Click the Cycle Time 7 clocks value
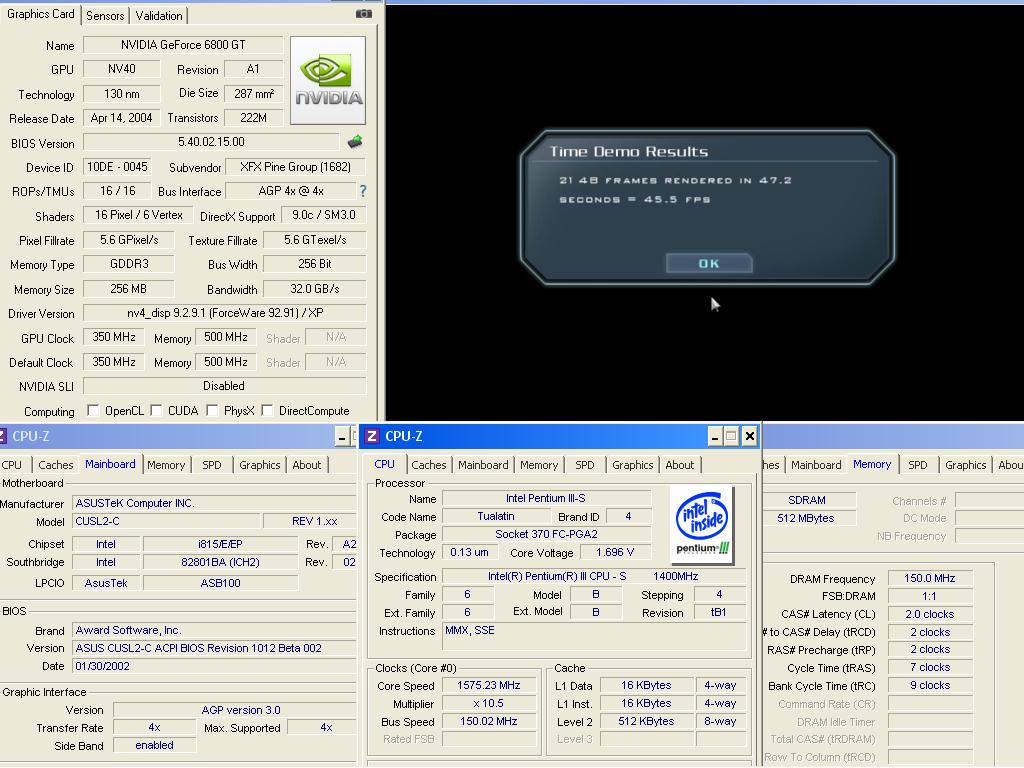The image size is (1024, 768). pos(930,667)
